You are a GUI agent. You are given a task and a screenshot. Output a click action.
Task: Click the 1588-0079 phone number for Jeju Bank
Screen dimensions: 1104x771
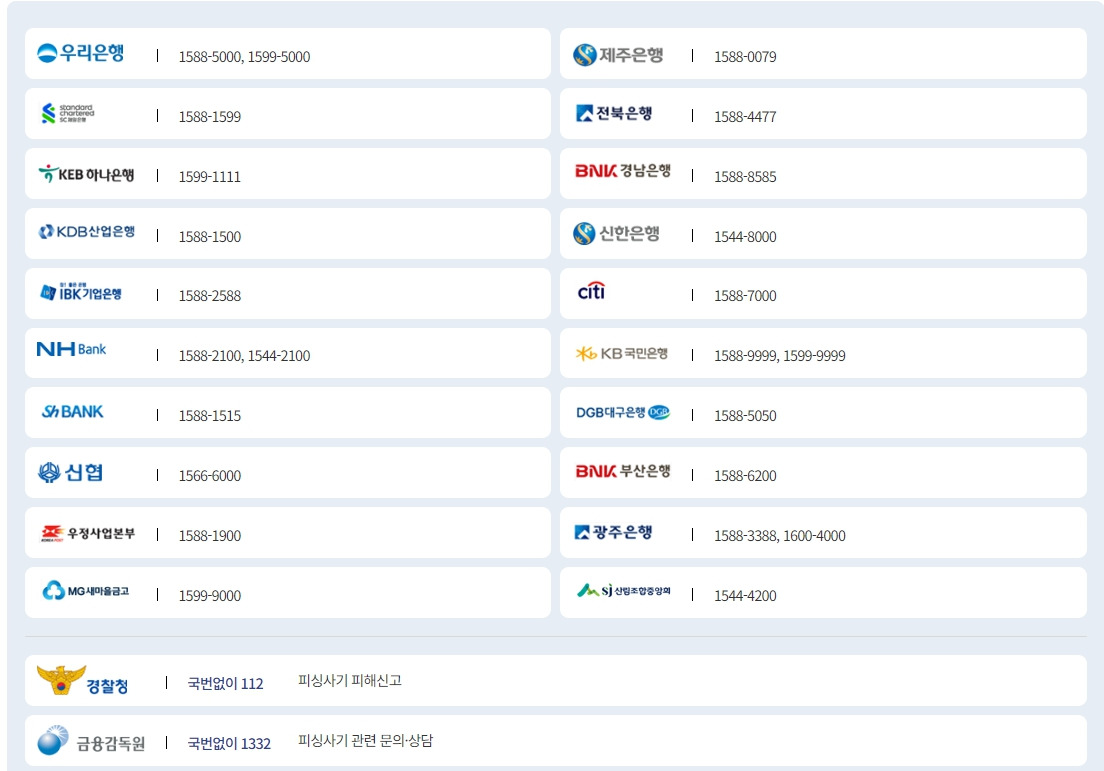click(x=744, y=54)
